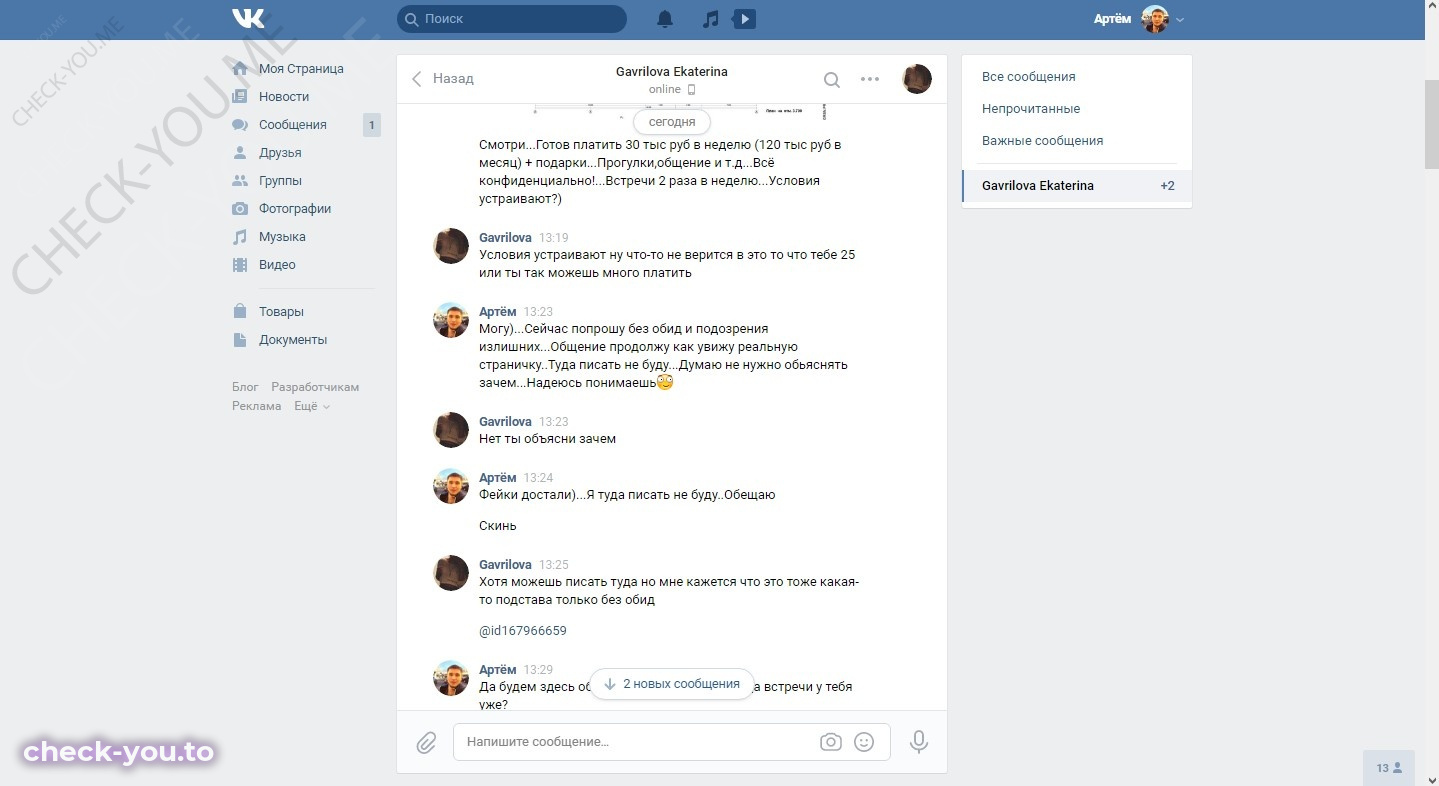This screenshot has width=1439, height=786.
Task: Open the online friends counter showing 13
Action: tap(1389, 768)
